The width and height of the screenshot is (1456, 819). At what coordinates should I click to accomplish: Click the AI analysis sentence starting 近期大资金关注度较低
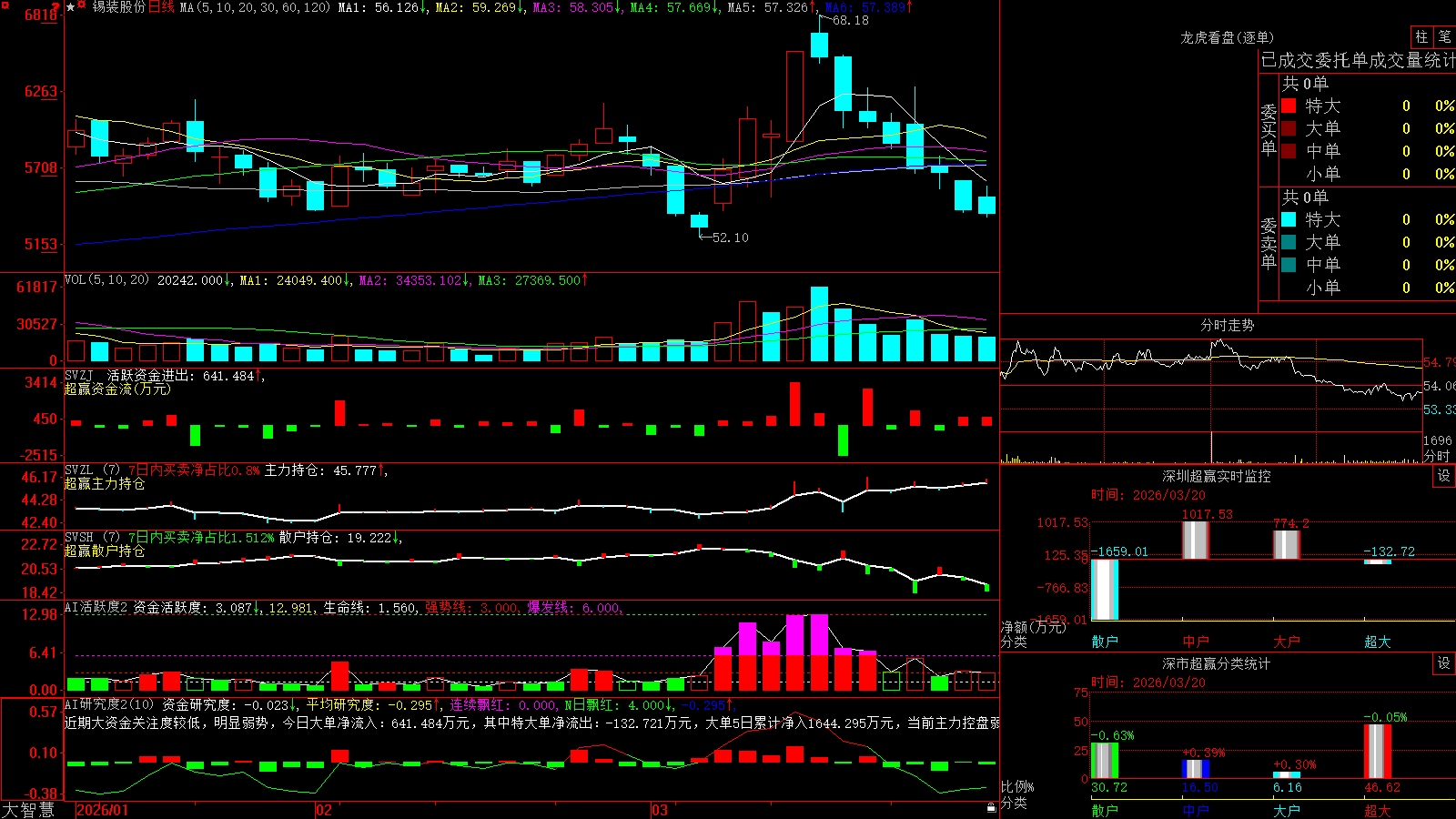click(x=532, y=723)
